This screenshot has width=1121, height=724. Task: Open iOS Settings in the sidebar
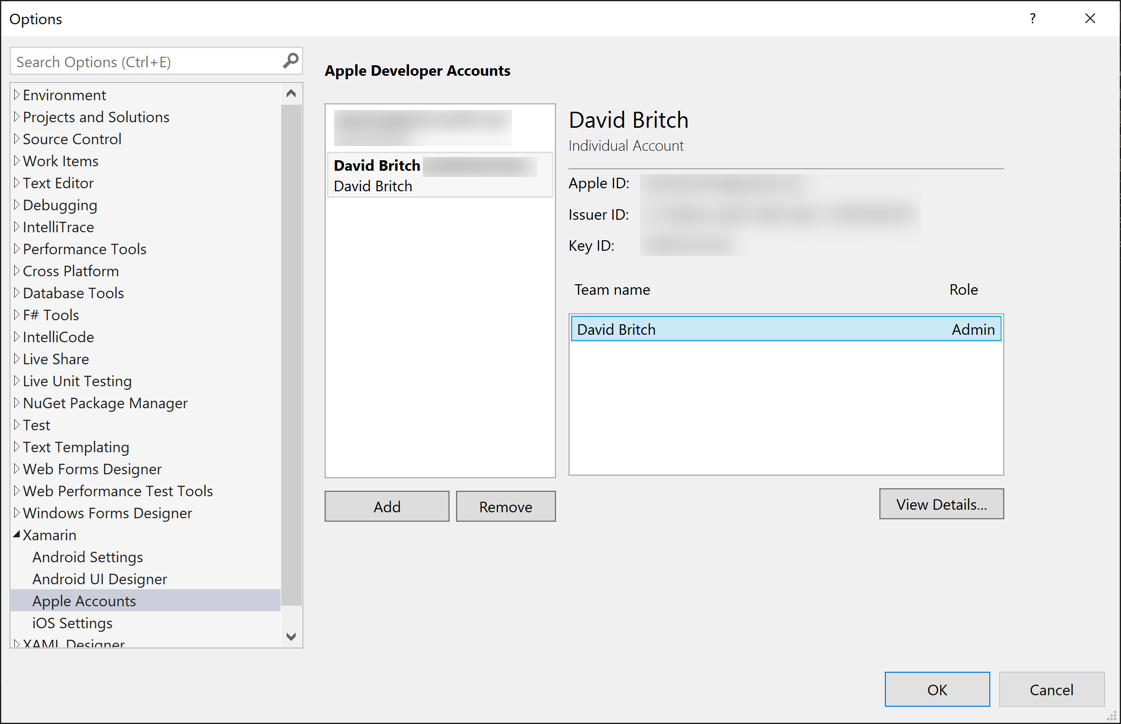point(70,622)
